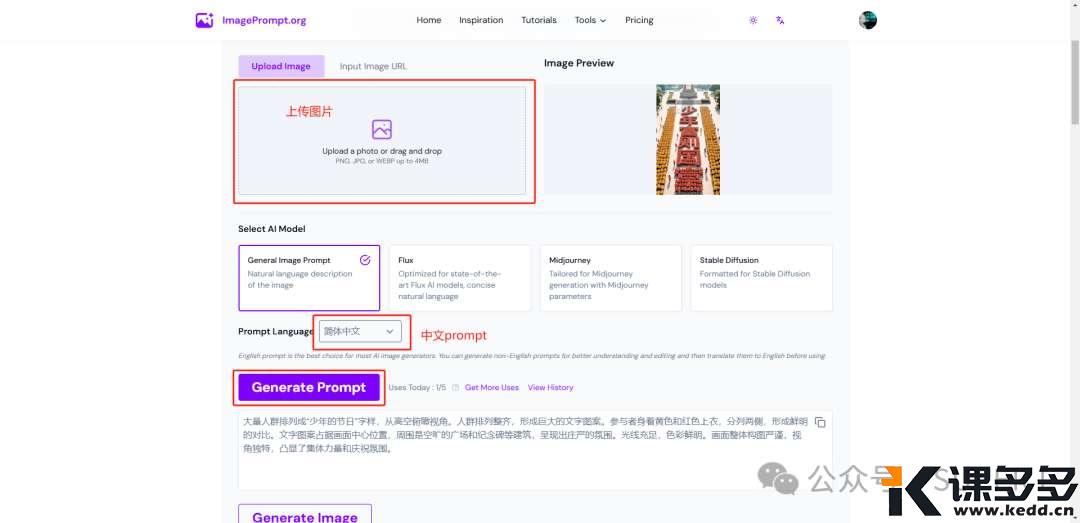The height and width of the screenshot is (523, 1080).
Task: Open the user avatar profile menu
Action: (x=867, y=20)
